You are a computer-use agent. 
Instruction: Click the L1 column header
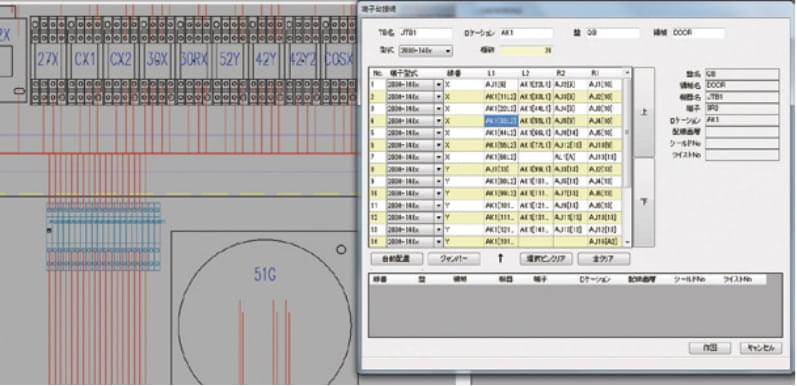coord(500,73)
